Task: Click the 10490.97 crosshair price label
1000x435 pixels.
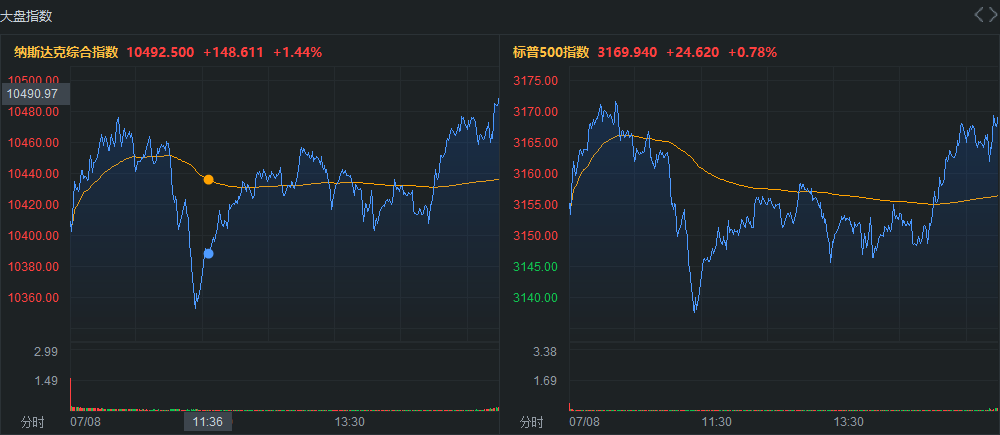Action: 35,94
